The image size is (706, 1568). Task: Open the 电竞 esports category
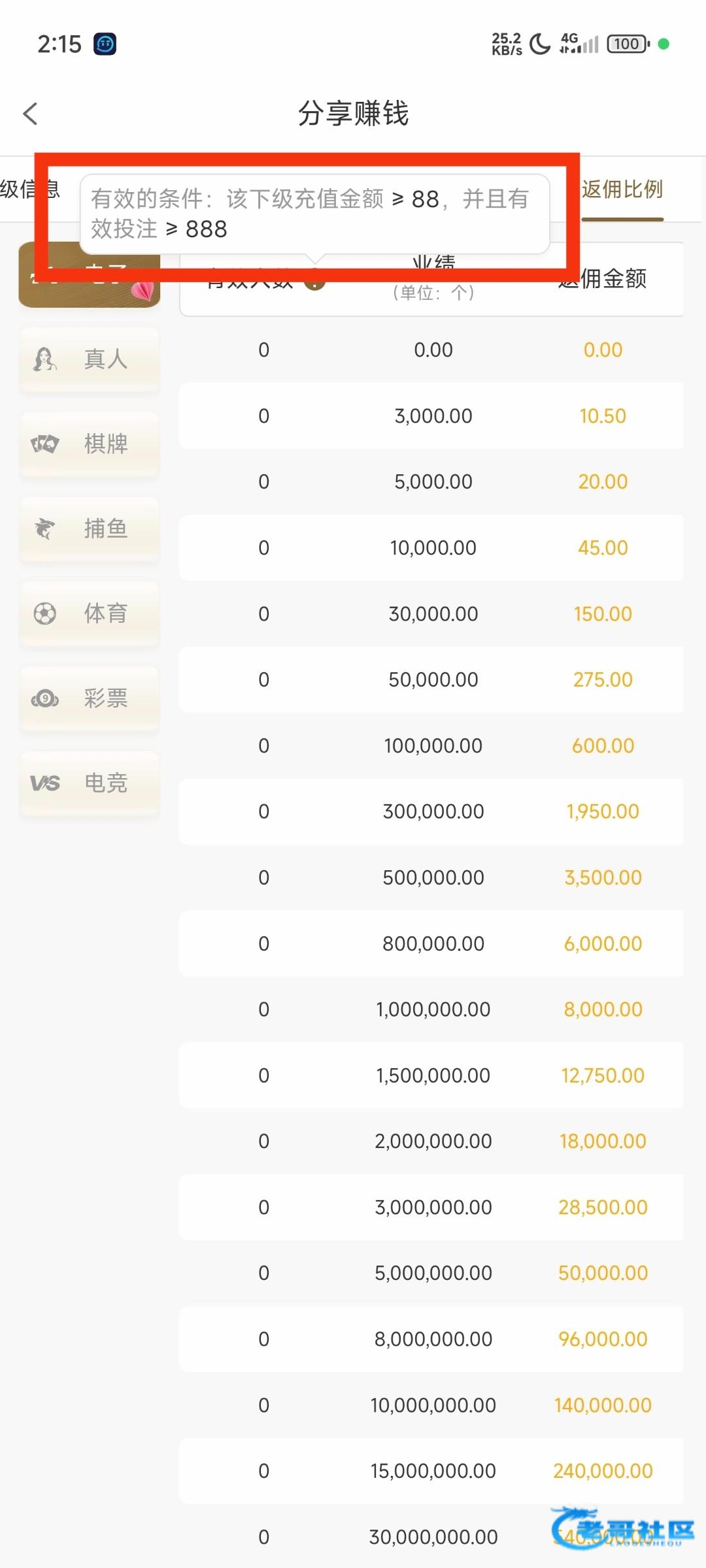coord(90,783)
